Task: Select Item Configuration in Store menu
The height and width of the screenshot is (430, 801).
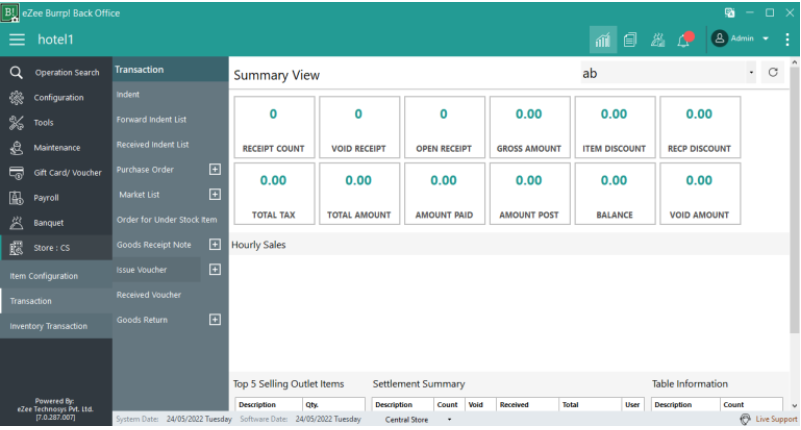Action: tap(44, 276)
